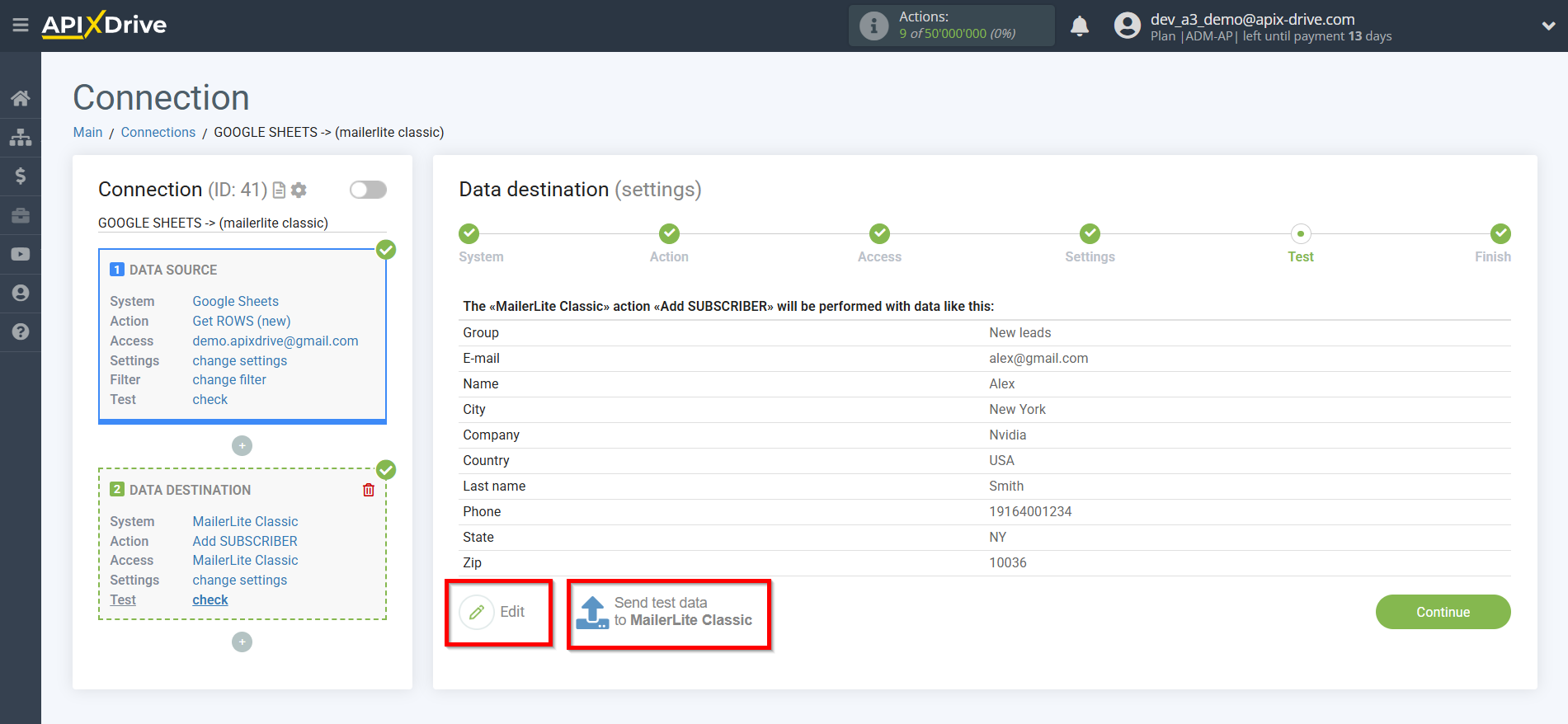
Task: Click the Actions counter 9 of 50'000'000
Action: click(957, 34)
